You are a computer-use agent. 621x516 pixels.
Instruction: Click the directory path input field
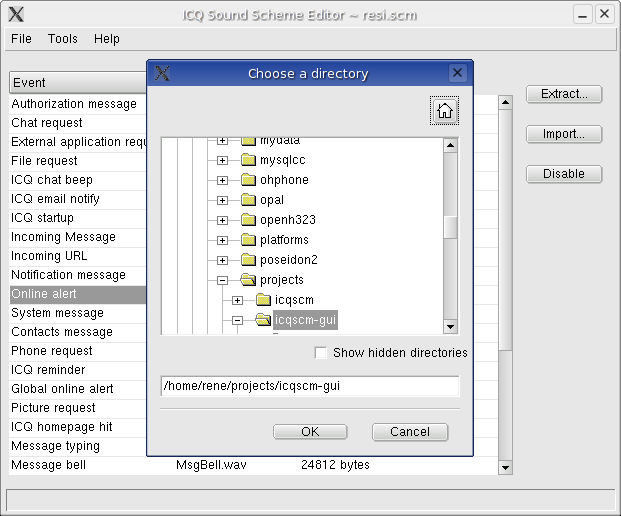point(310,386)
